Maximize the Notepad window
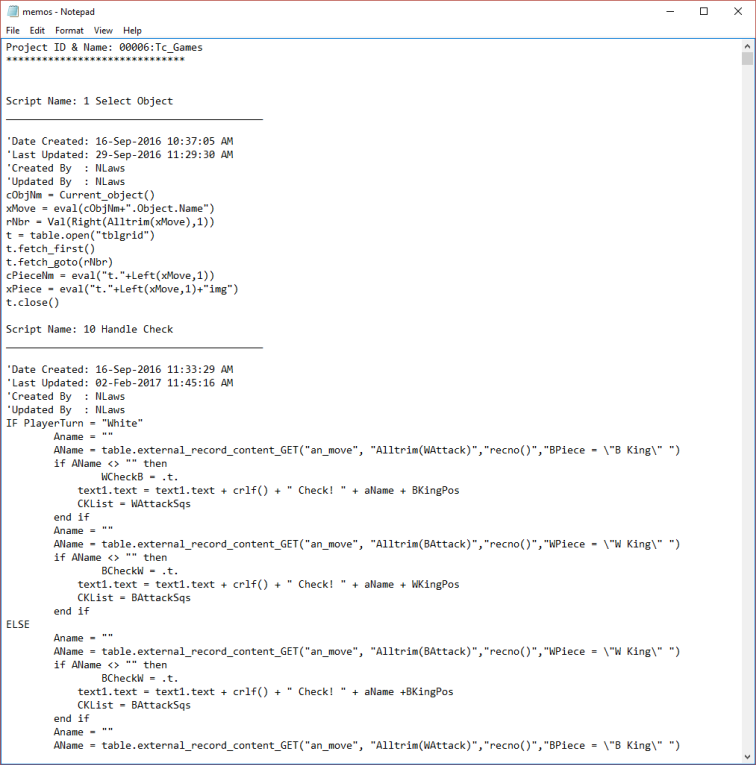The height and width of the screenshot is (765, 756). [703, 11]
